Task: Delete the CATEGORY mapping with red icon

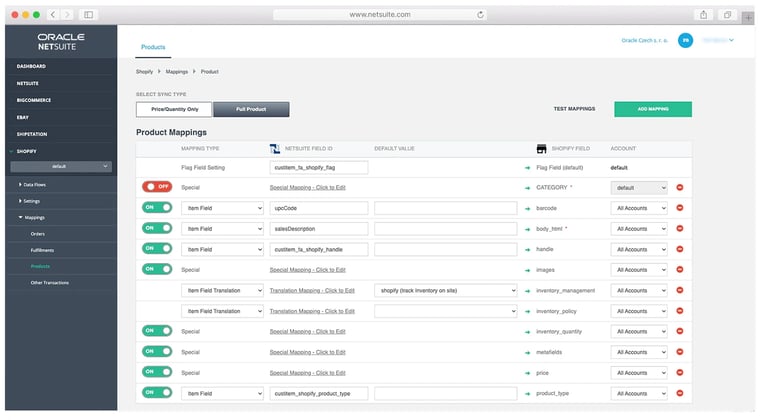Action: (x=680, y=187)
